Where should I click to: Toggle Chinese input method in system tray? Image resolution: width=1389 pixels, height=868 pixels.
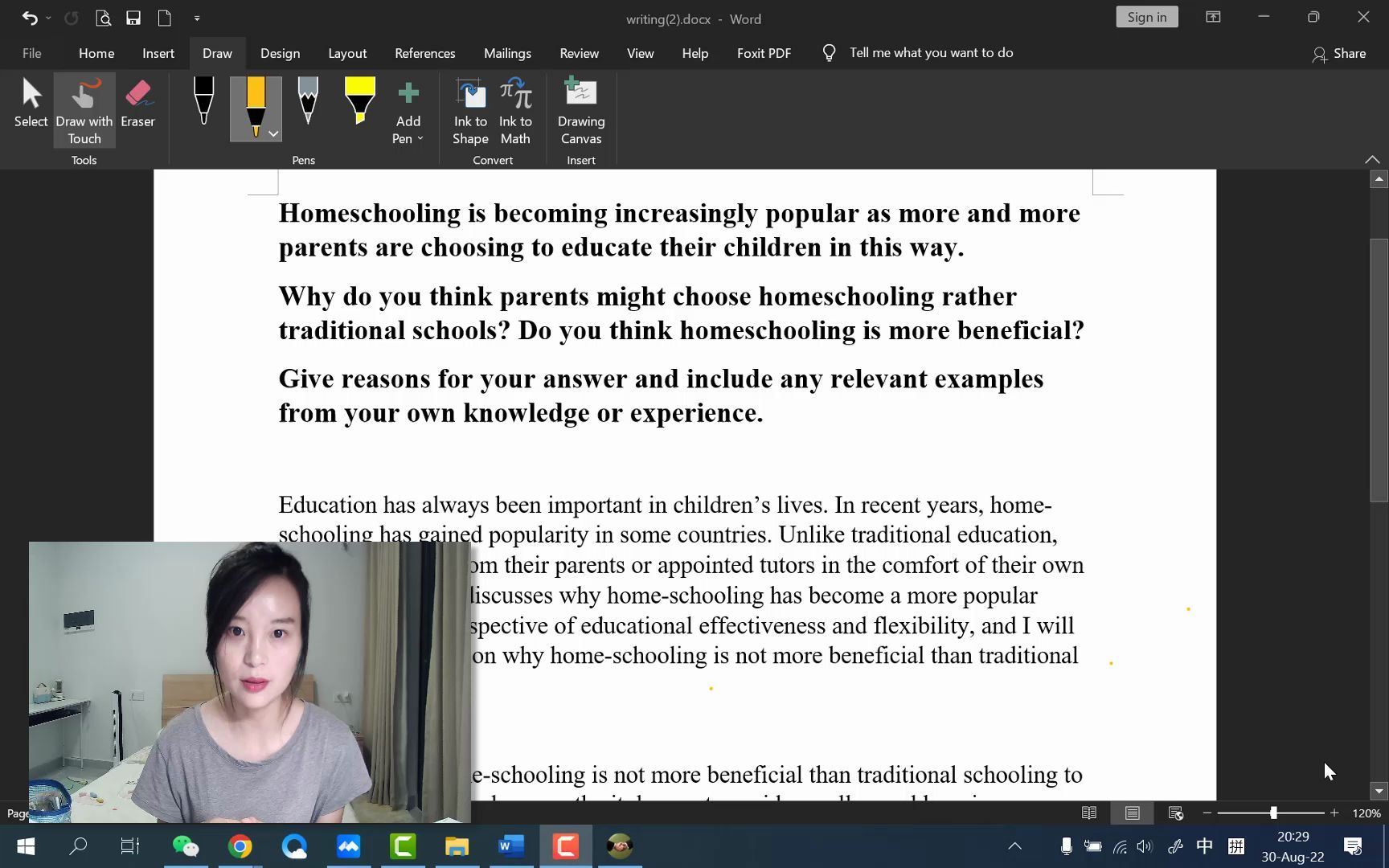(1204, 845)
